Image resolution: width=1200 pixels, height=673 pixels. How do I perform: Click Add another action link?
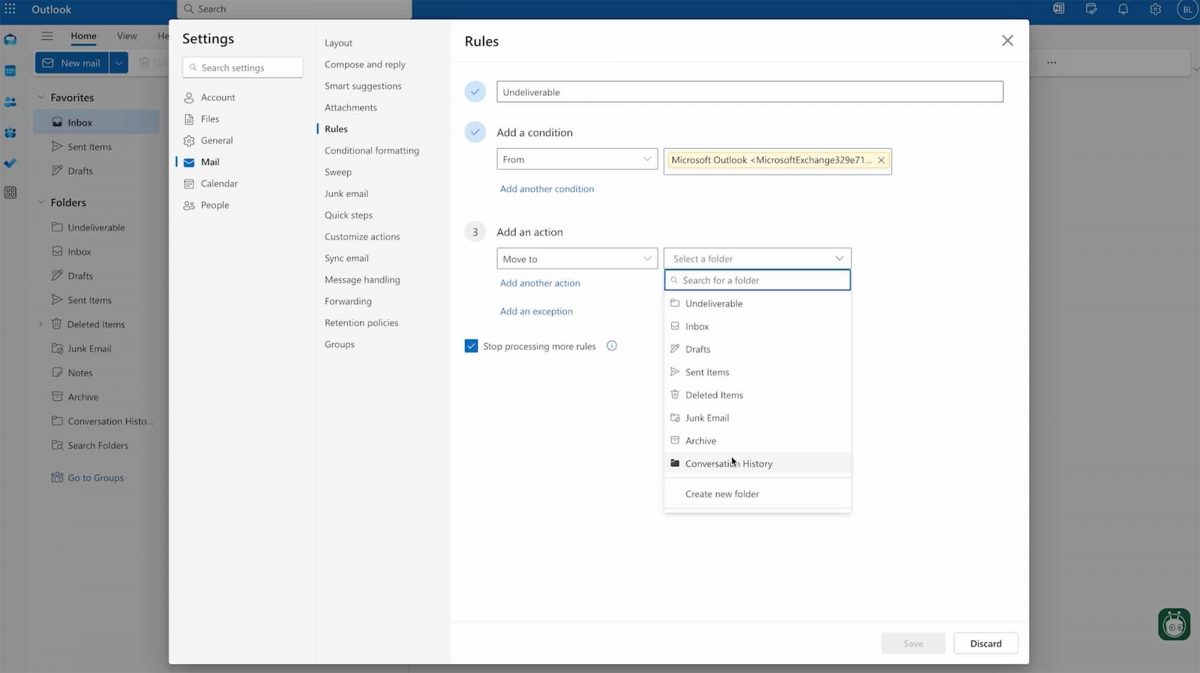pos(540,283)
